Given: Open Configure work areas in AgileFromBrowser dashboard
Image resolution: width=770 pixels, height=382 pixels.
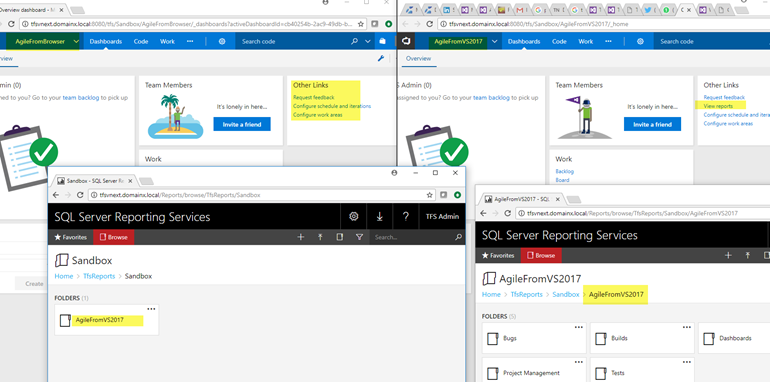Looking at the screenshot, I should click(318, 115).
